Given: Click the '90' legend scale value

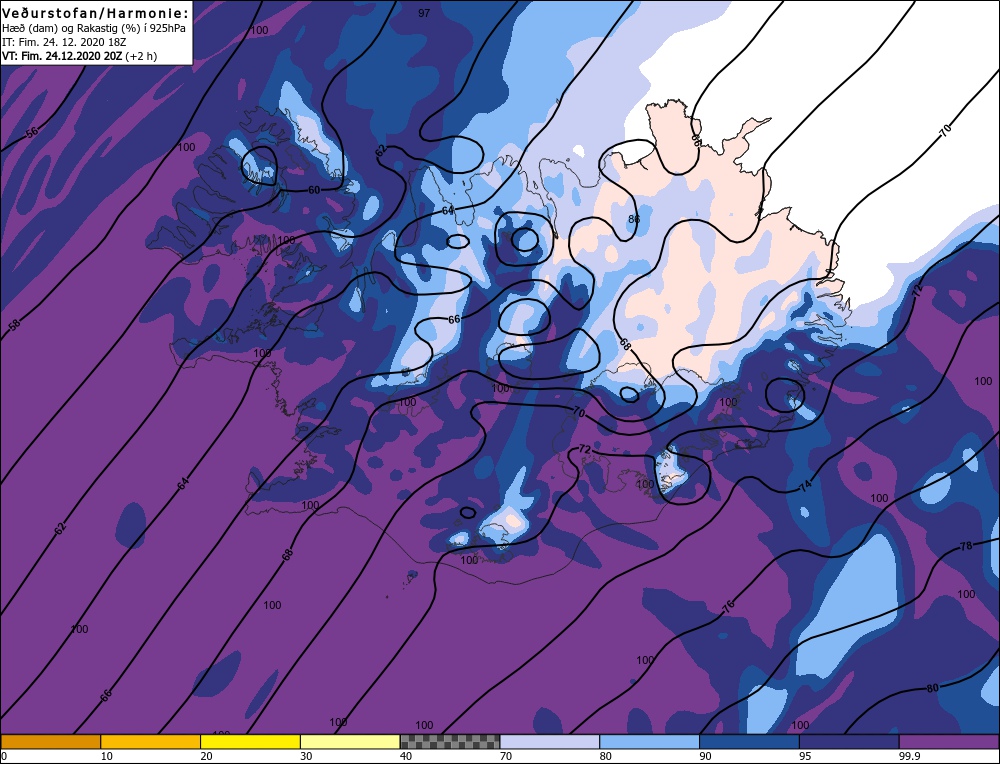Looking at the screenshot, I should [705, 756].
